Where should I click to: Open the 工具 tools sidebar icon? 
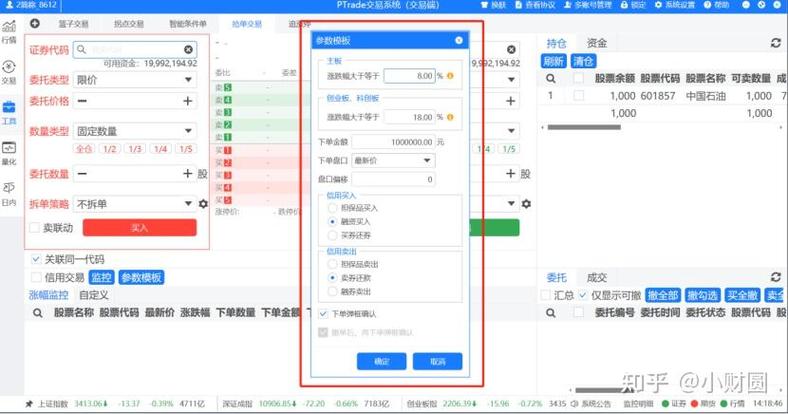9,113
